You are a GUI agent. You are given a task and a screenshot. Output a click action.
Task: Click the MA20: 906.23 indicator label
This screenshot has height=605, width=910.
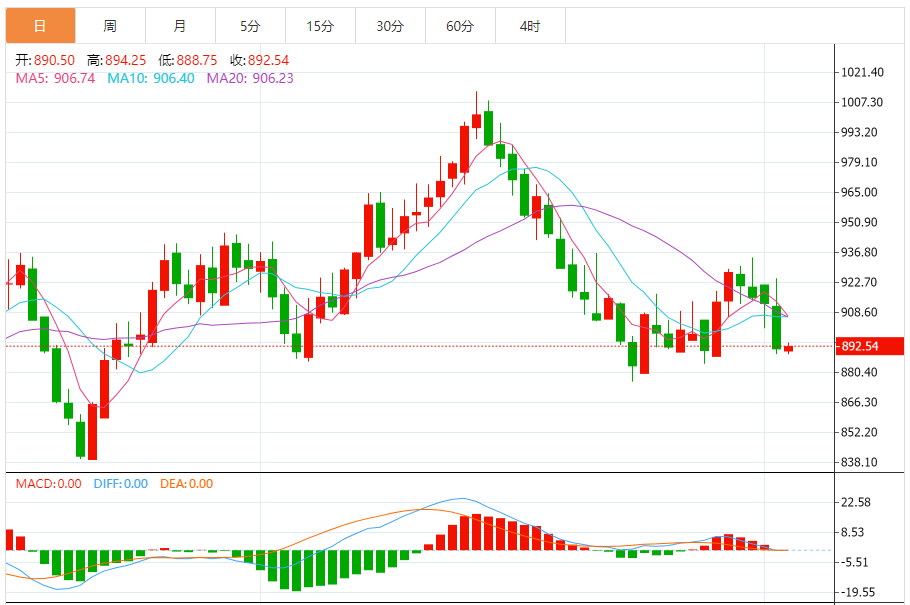[x=250, y=78]
